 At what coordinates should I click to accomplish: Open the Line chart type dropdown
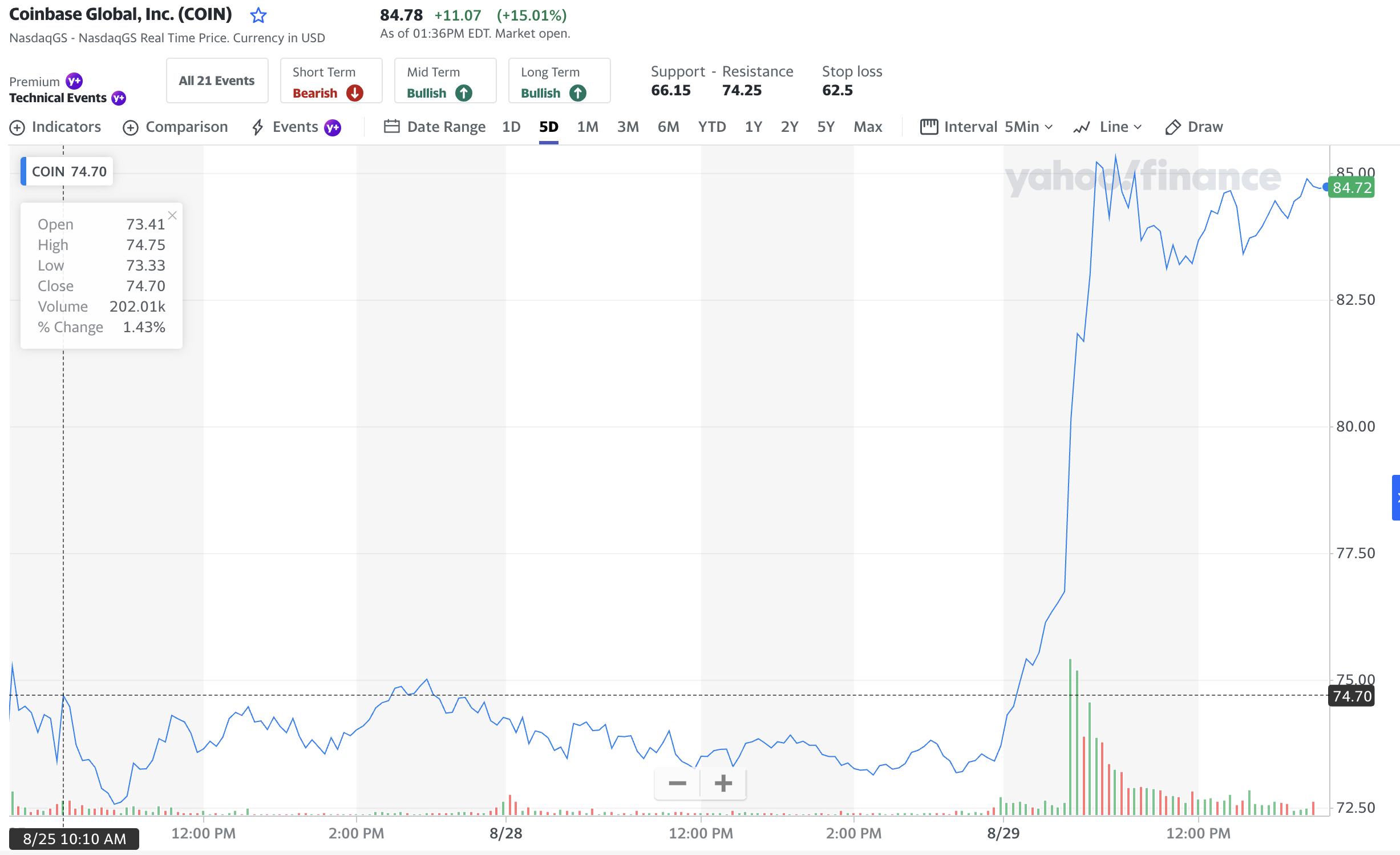point(1120,127)
